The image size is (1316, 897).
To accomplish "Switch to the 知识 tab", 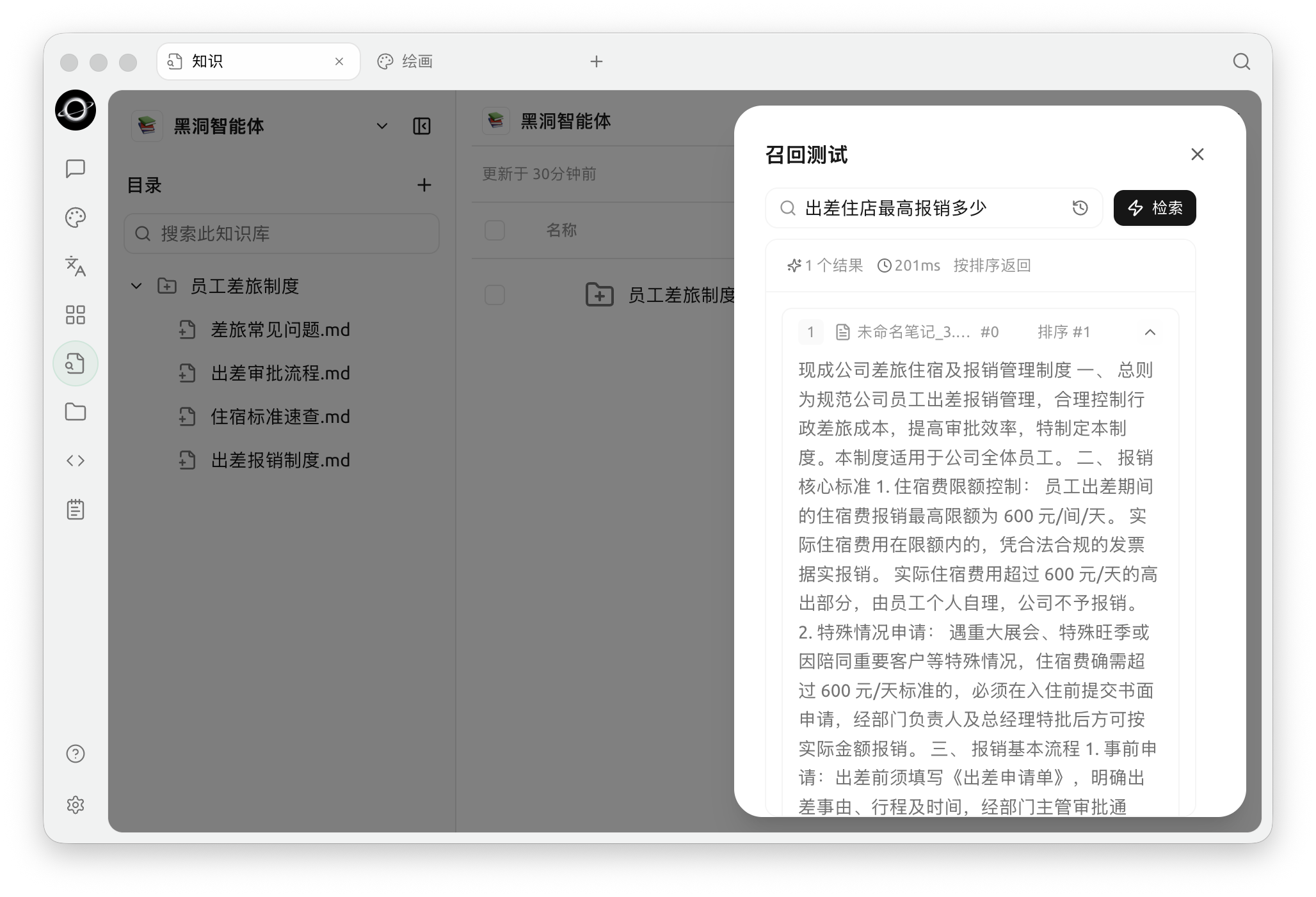I will click(259, 61).
